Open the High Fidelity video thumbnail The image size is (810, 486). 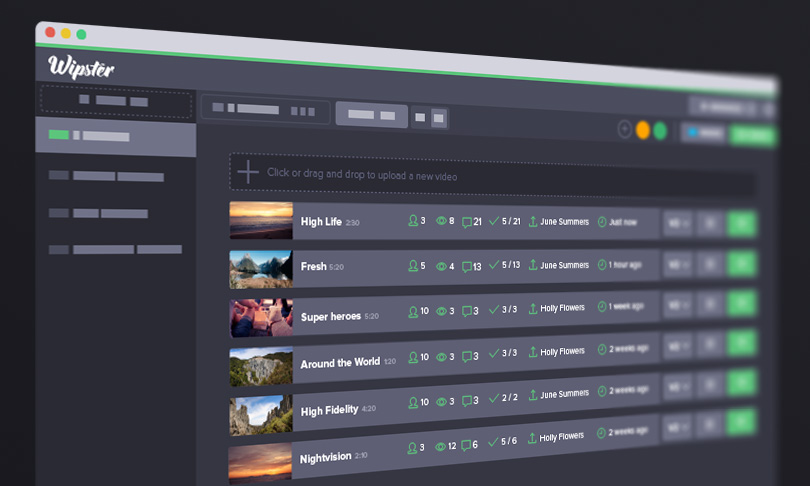click(x=261, y=415)
